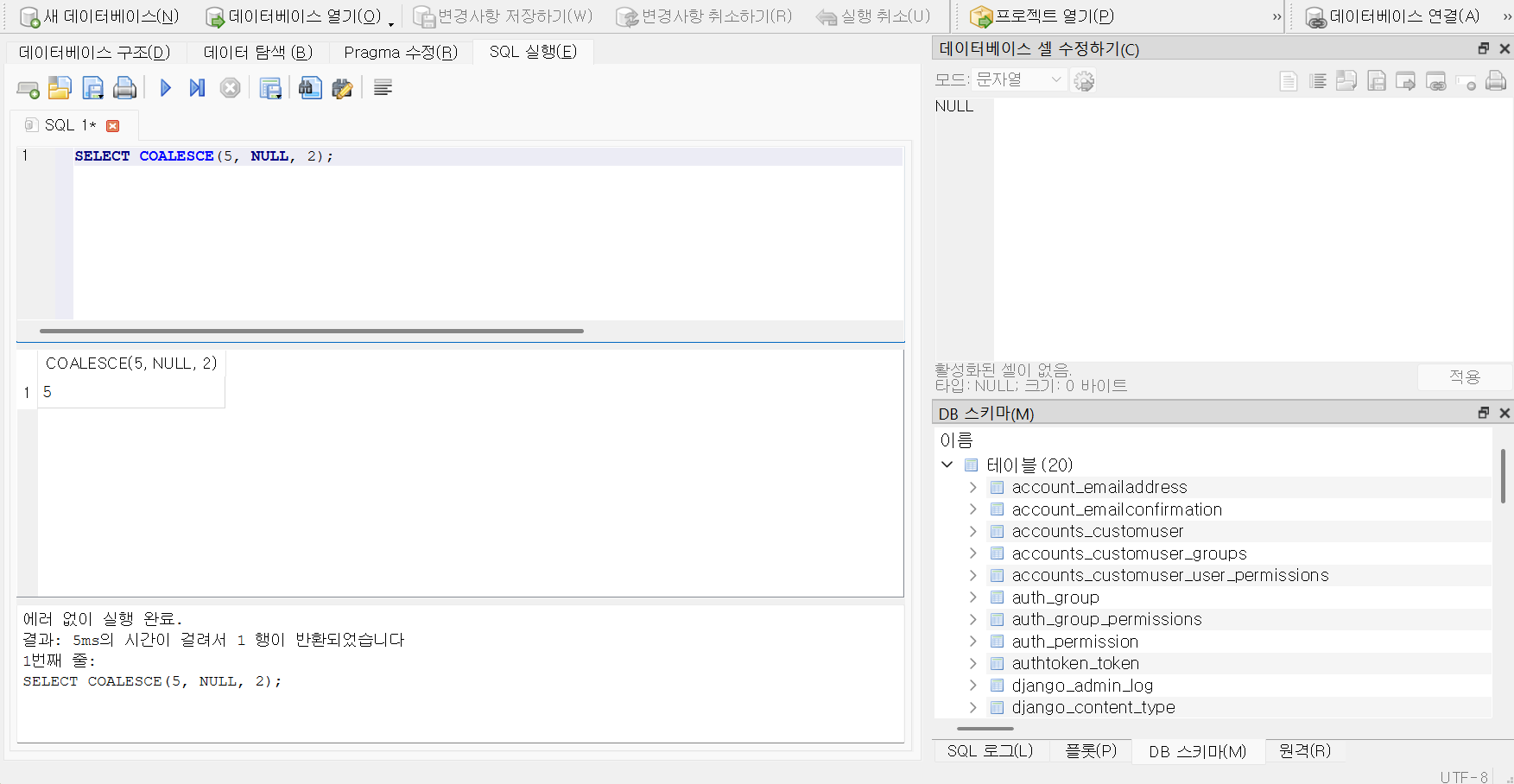Click the save results view icon
This screenshot has height=784, width=1514.
pyautogui.click(x=270, y=88)
